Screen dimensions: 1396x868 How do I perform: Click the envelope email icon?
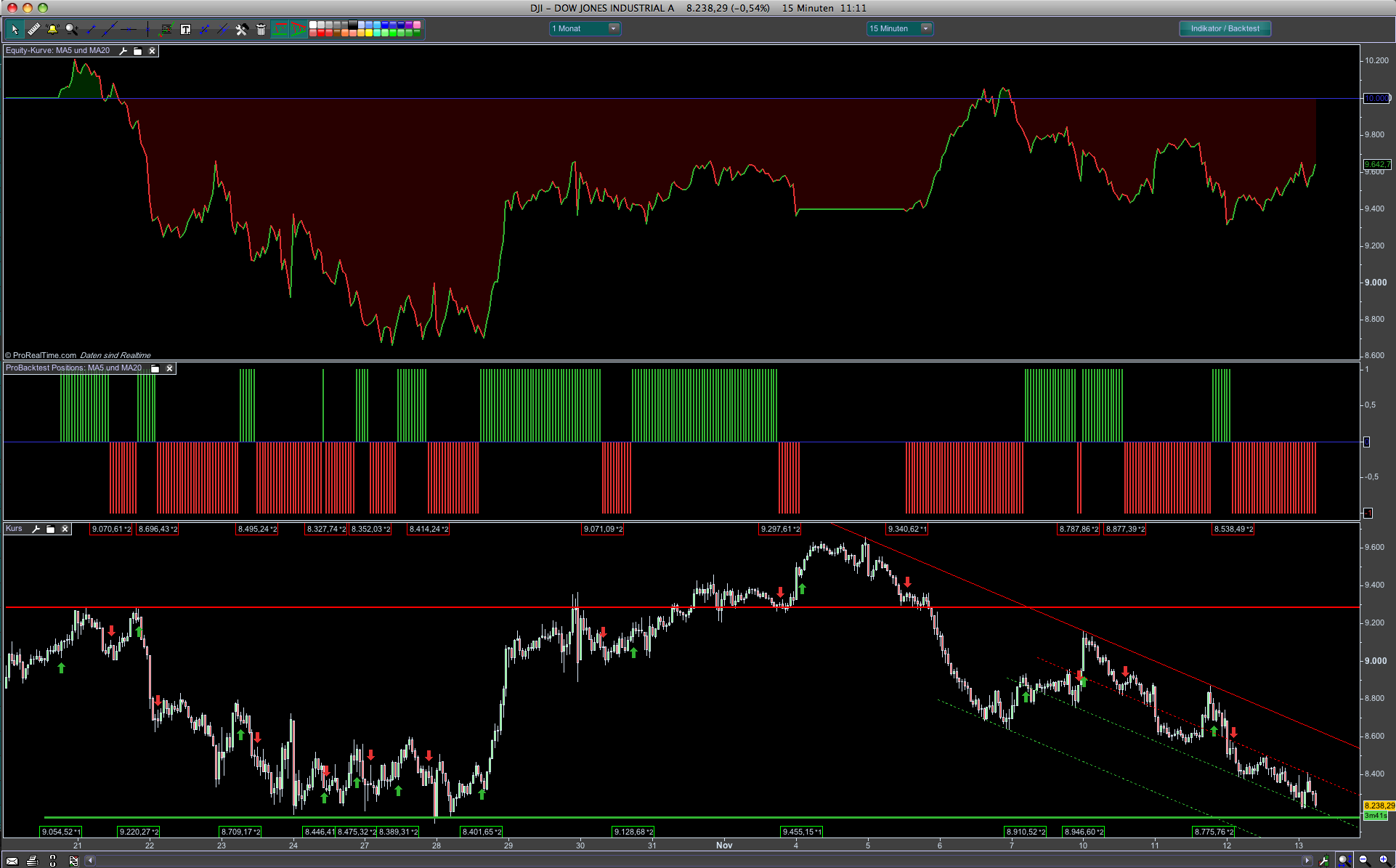pyautogui.click(x=12, y=861)
